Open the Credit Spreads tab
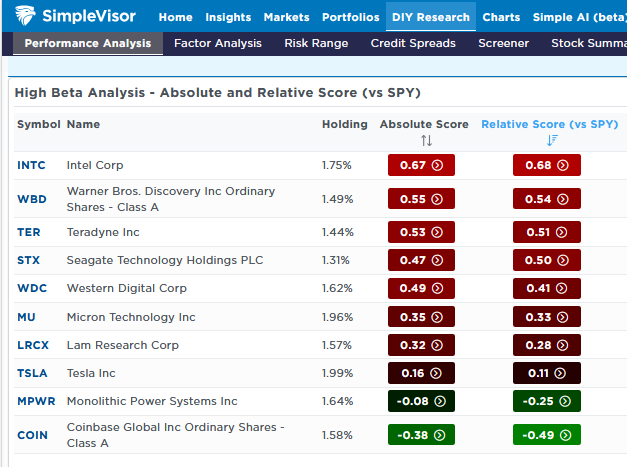Viewport: 627px width, 467px height. click(x=412, y=43)
